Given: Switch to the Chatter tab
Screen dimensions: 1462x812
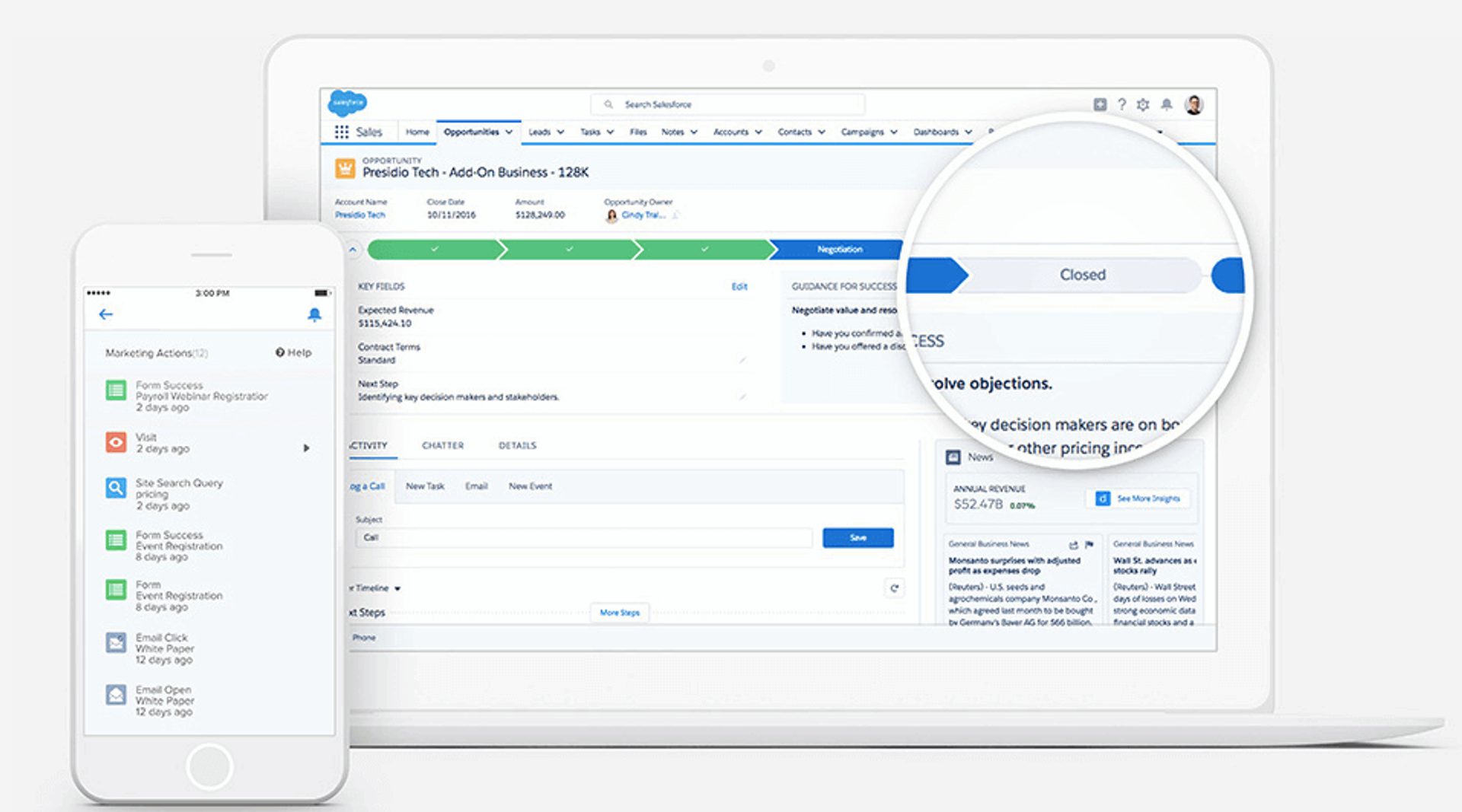Looking at the screenshot, I should coord(443,445).
